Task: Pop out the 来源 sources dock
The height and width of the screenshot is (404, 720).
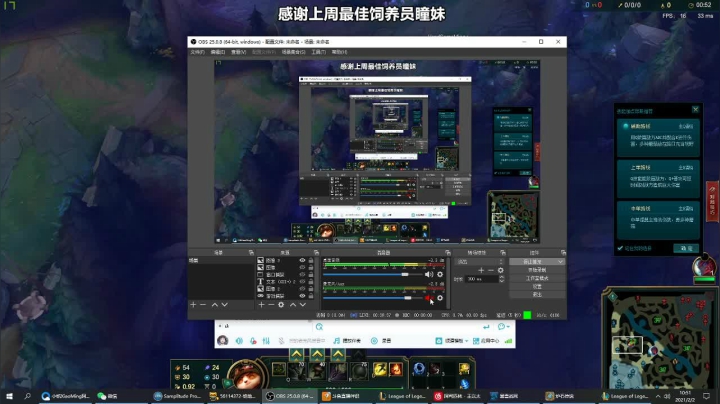Action: point(316,253)
